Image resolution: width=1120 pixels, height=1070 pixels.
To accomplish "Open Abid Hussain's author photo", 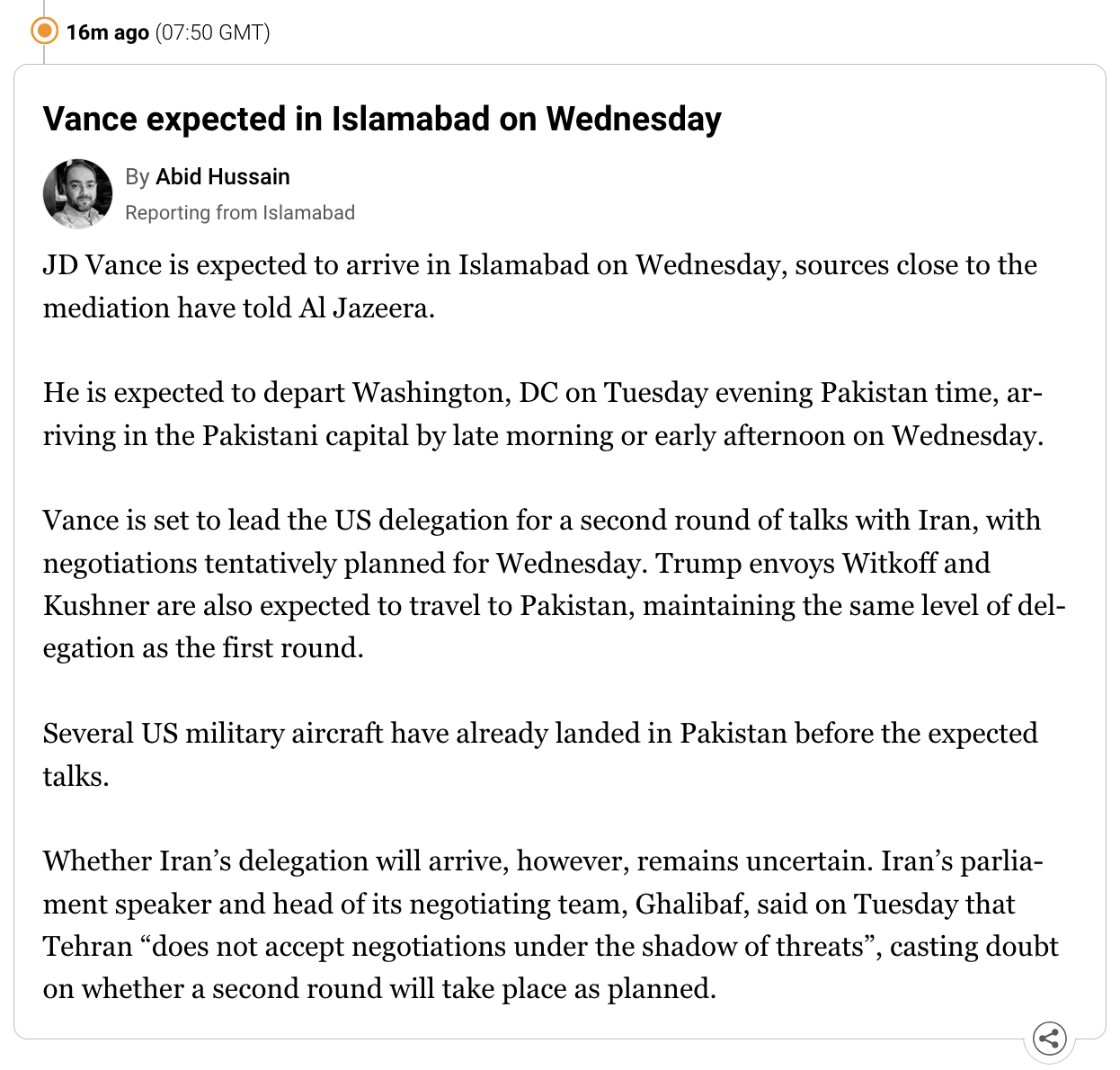I will pos(77,194).
